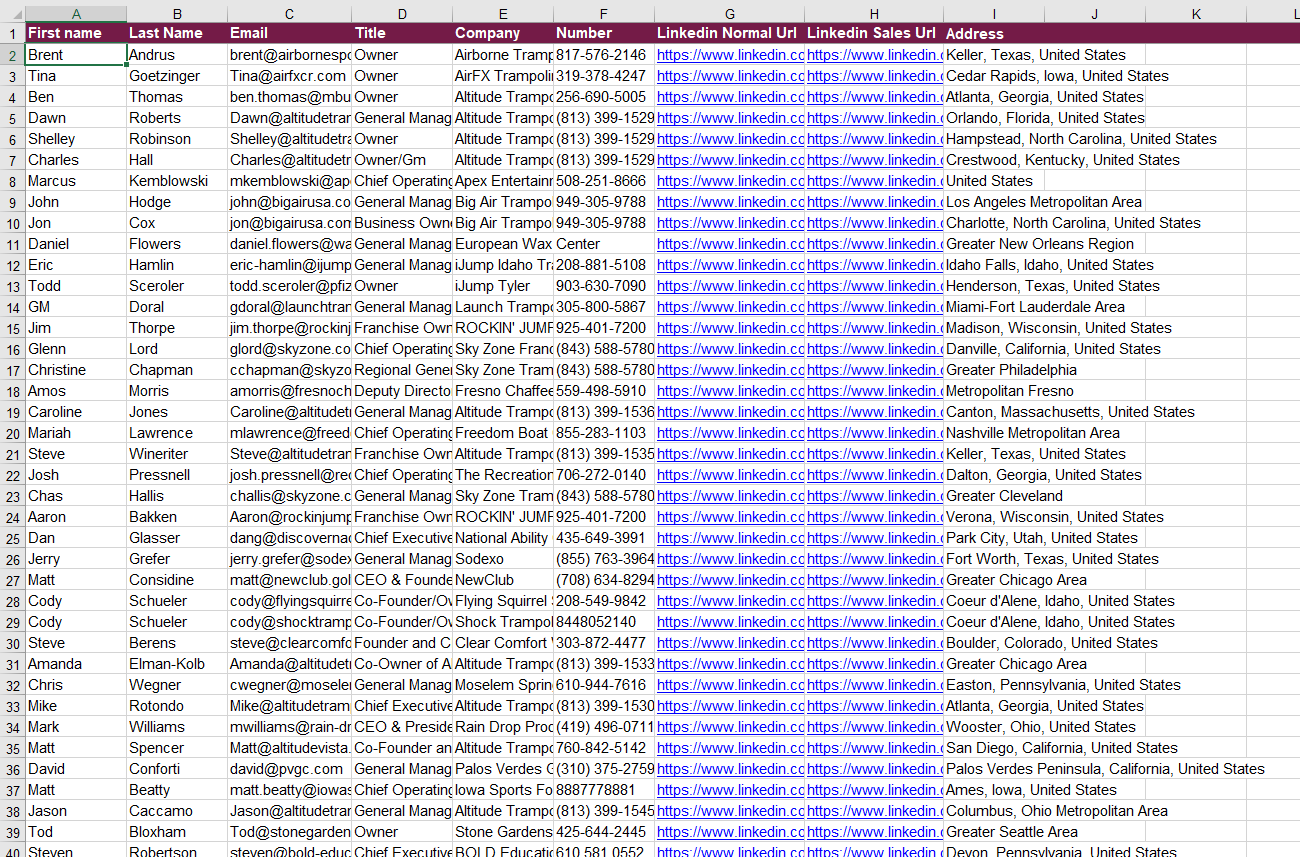This screenshot has width=1300, height=857.
Task: Select address 'San Diego, California, United States'
Action: 1061,748
